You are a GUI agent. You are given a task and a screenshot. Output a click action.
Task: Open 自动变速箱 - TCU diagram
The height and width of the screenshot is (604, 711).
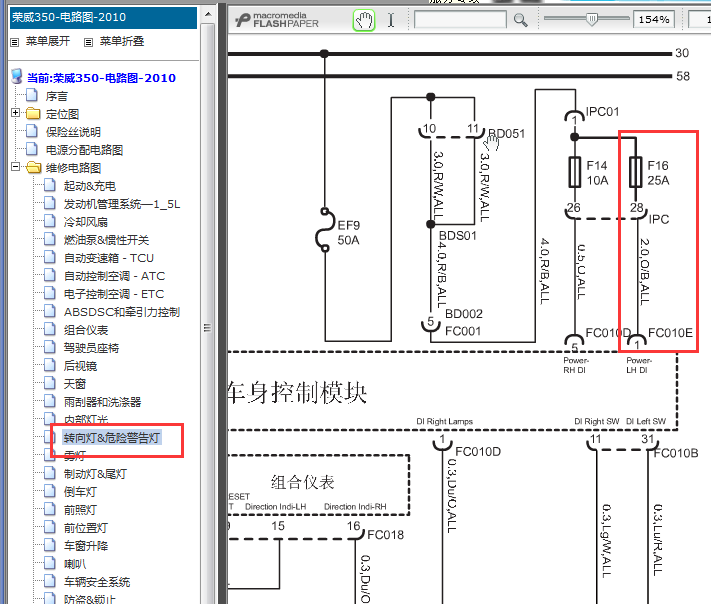tap(109, 258)
